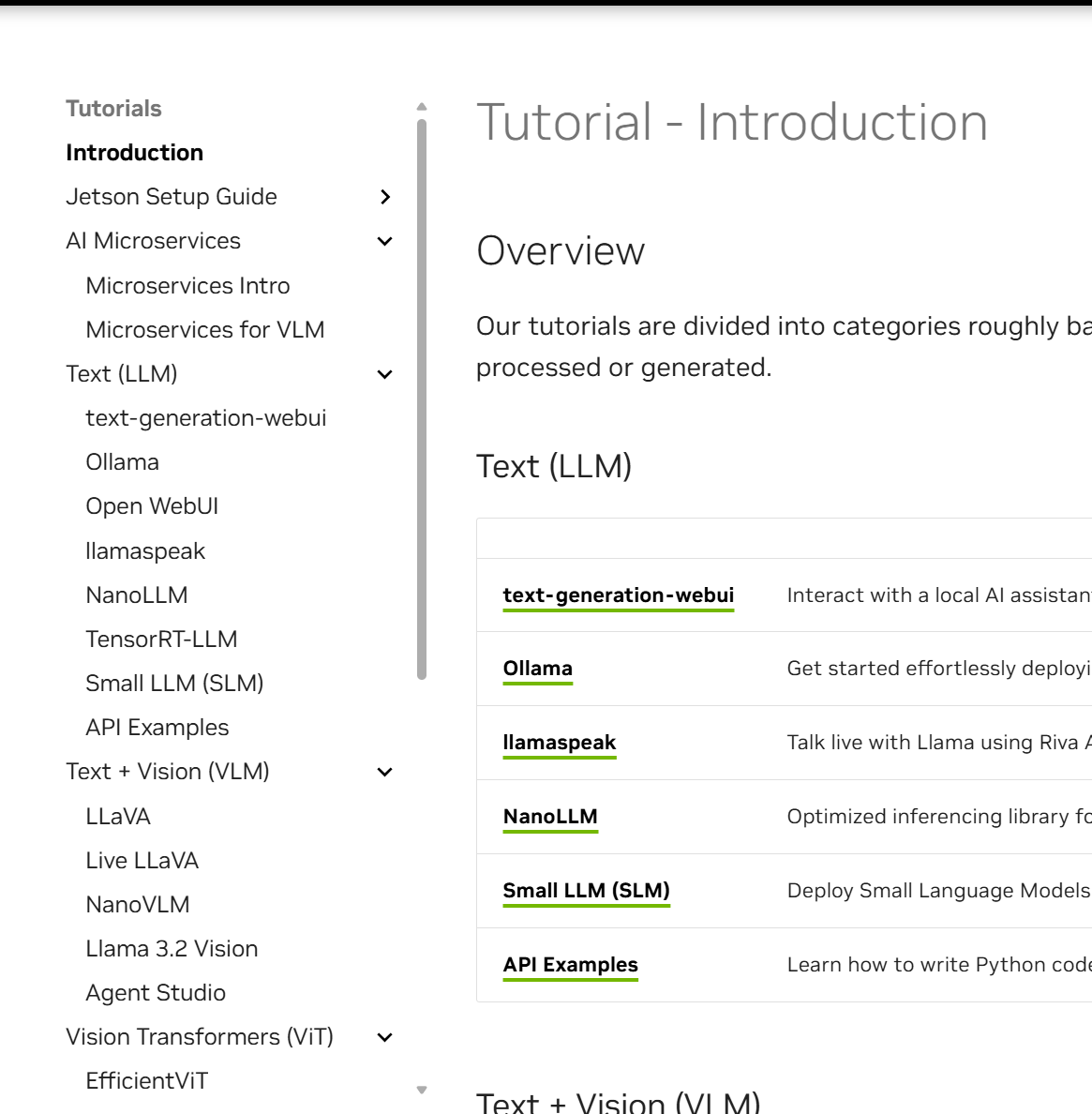Open llamaspeak in the sidebar
1092x1114 pixels.
[x=145, y=551]
